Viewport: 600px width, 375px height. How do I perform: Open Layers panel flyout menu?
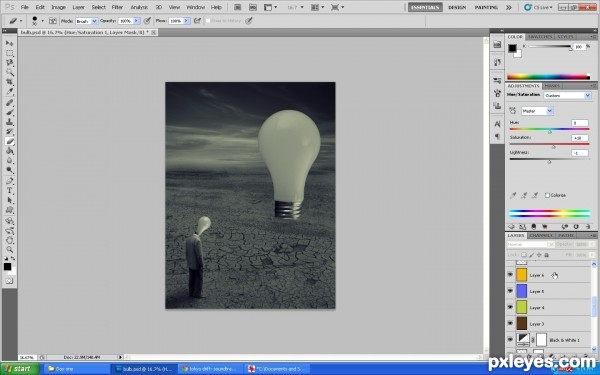point(592,235)
